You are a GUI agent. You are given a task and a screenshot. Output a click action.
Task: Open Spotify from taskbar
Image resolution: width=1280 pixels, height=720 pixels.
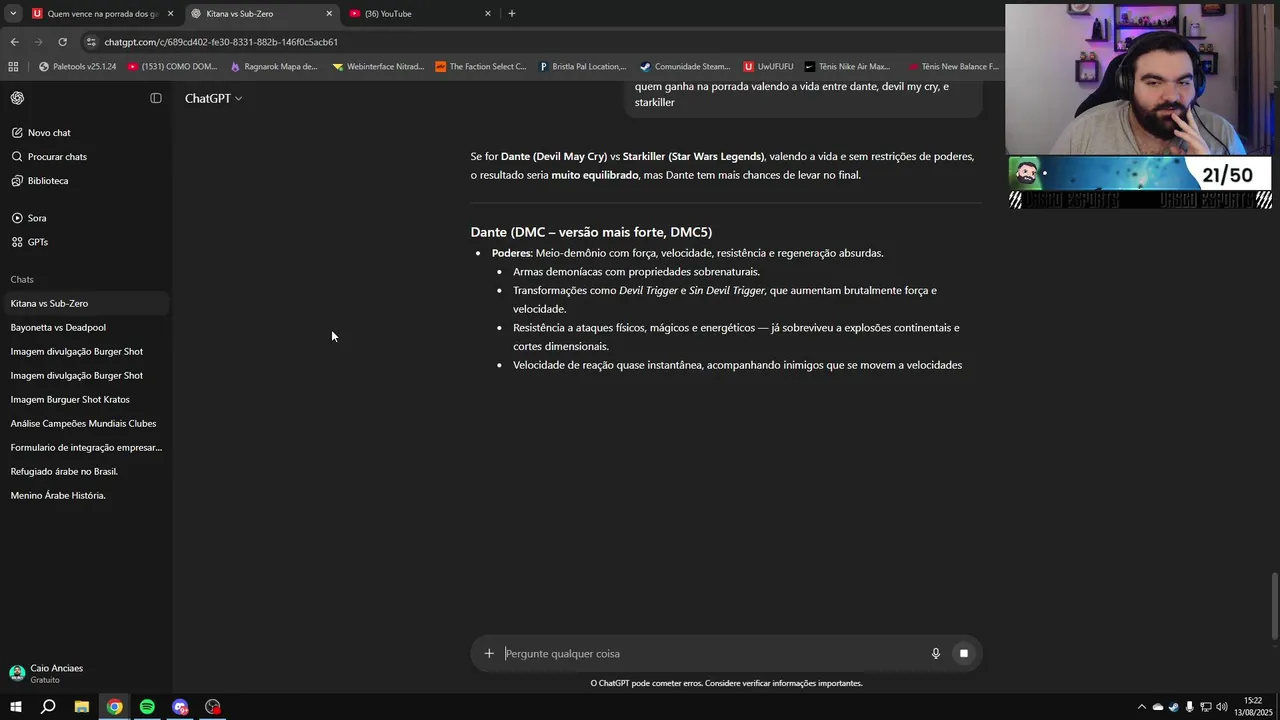(x=147, y=707)
